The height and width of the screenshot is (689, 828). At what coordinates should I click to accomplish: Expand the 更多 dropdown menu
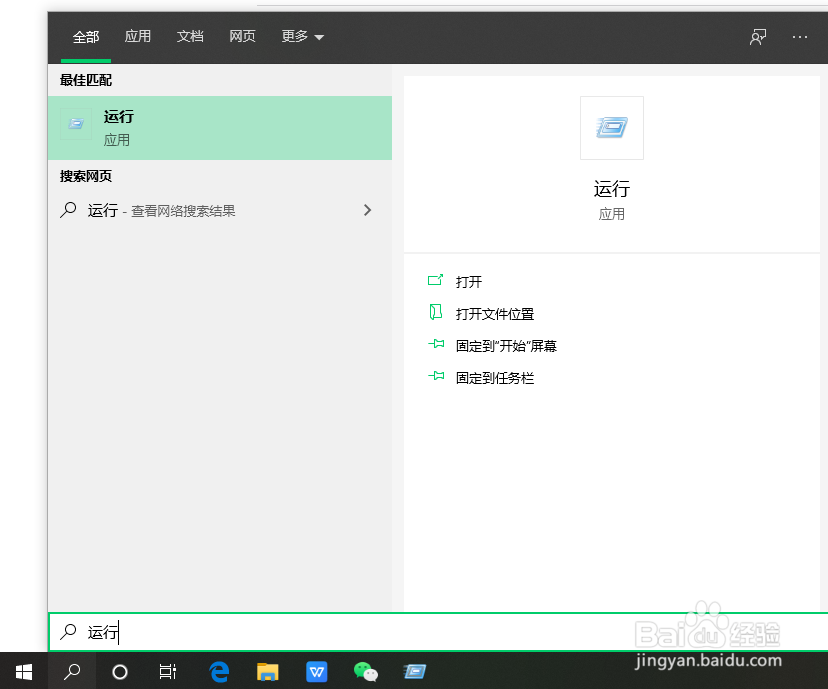pyautogui.click(x=302, y=37)
